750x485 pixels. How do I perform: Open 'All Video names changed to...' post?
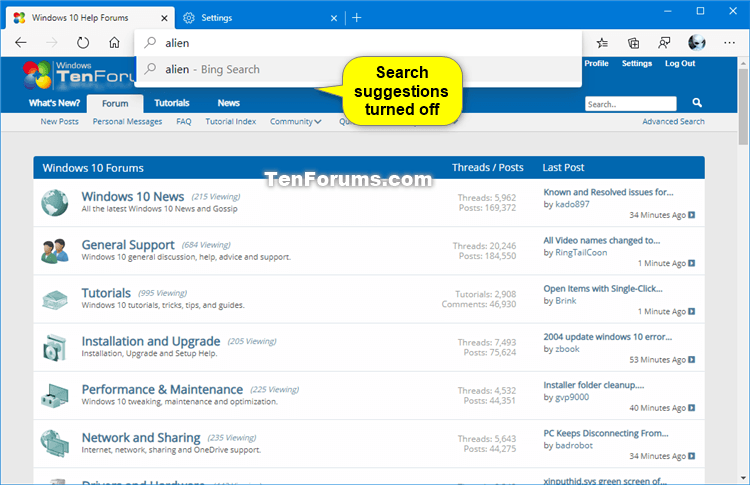(x=601, y=241)
